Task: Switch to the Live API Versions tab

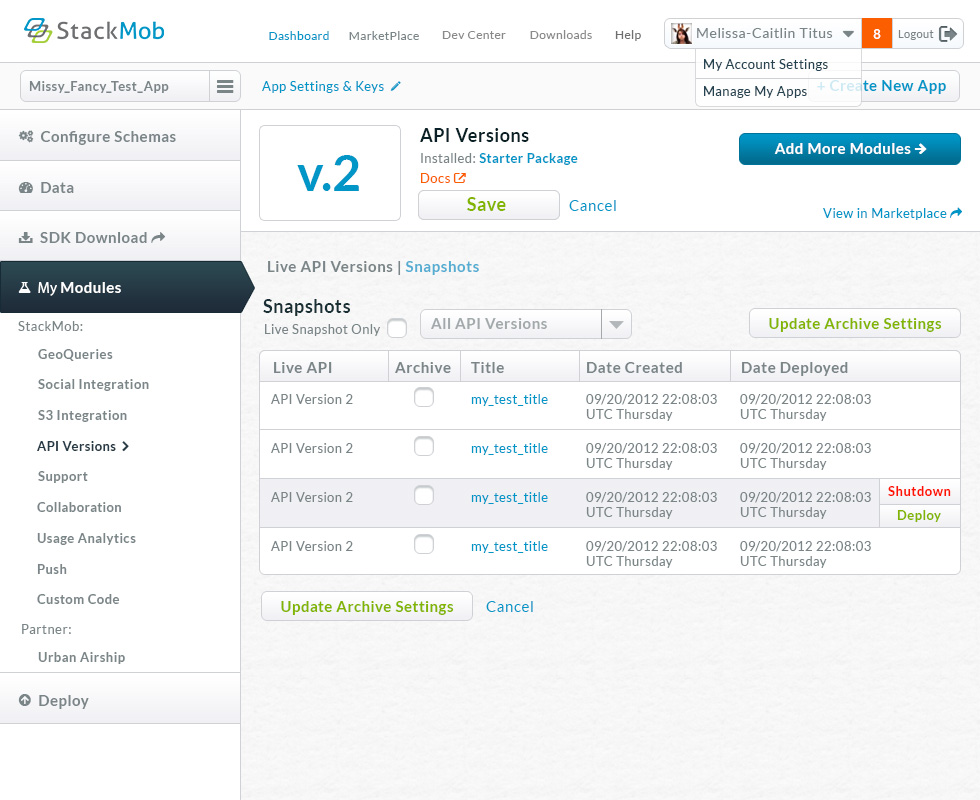Action: [329, 267]
